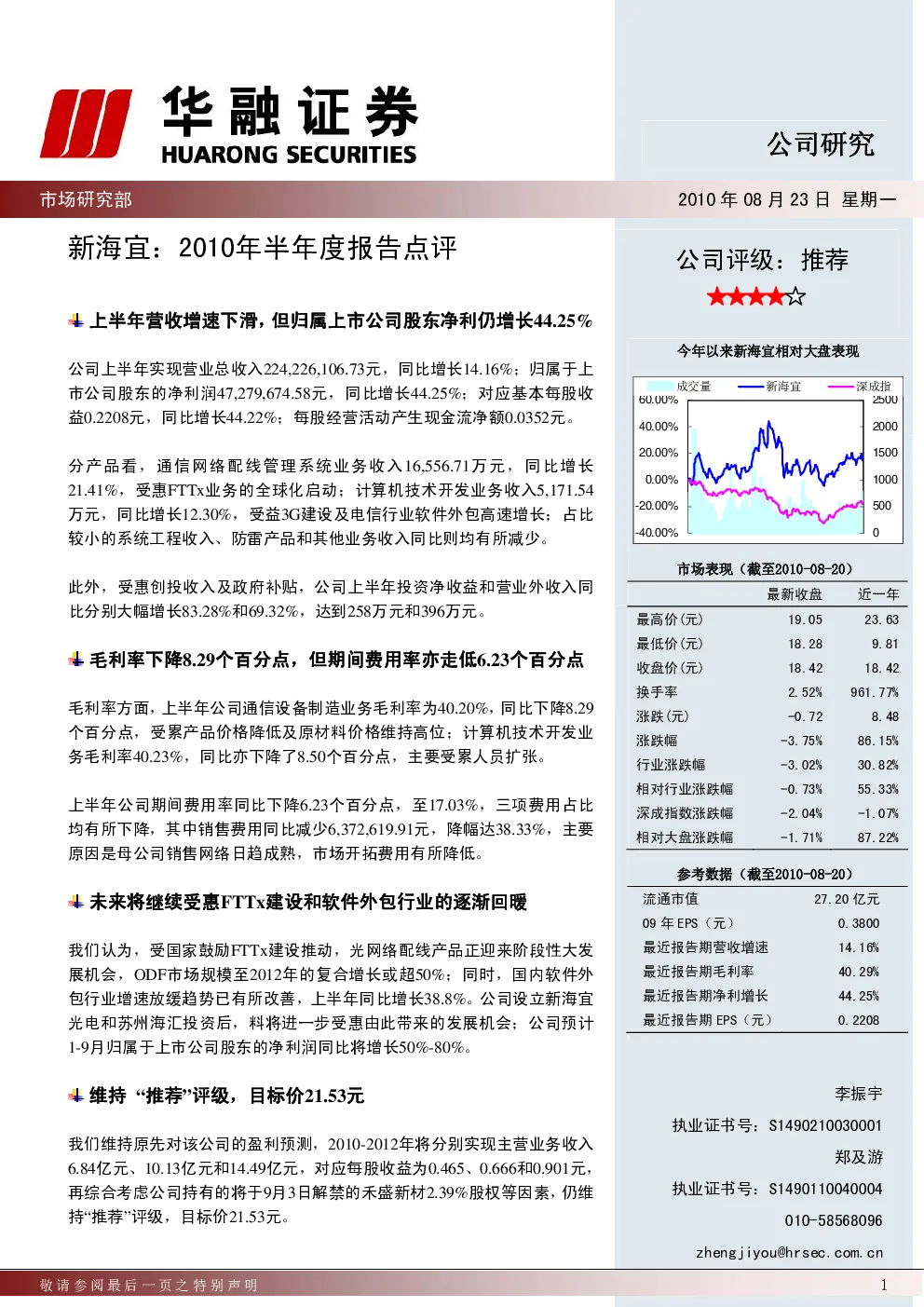924x1307 pixels.
Task: Click the value 23.63 in 最高价 row
Action: (881, 619)
